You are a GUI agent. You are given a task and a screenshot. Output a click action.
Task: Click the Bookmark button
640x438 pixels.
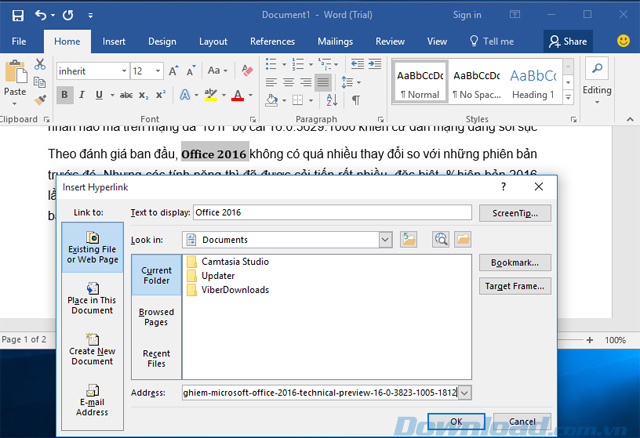pos(515,262)
